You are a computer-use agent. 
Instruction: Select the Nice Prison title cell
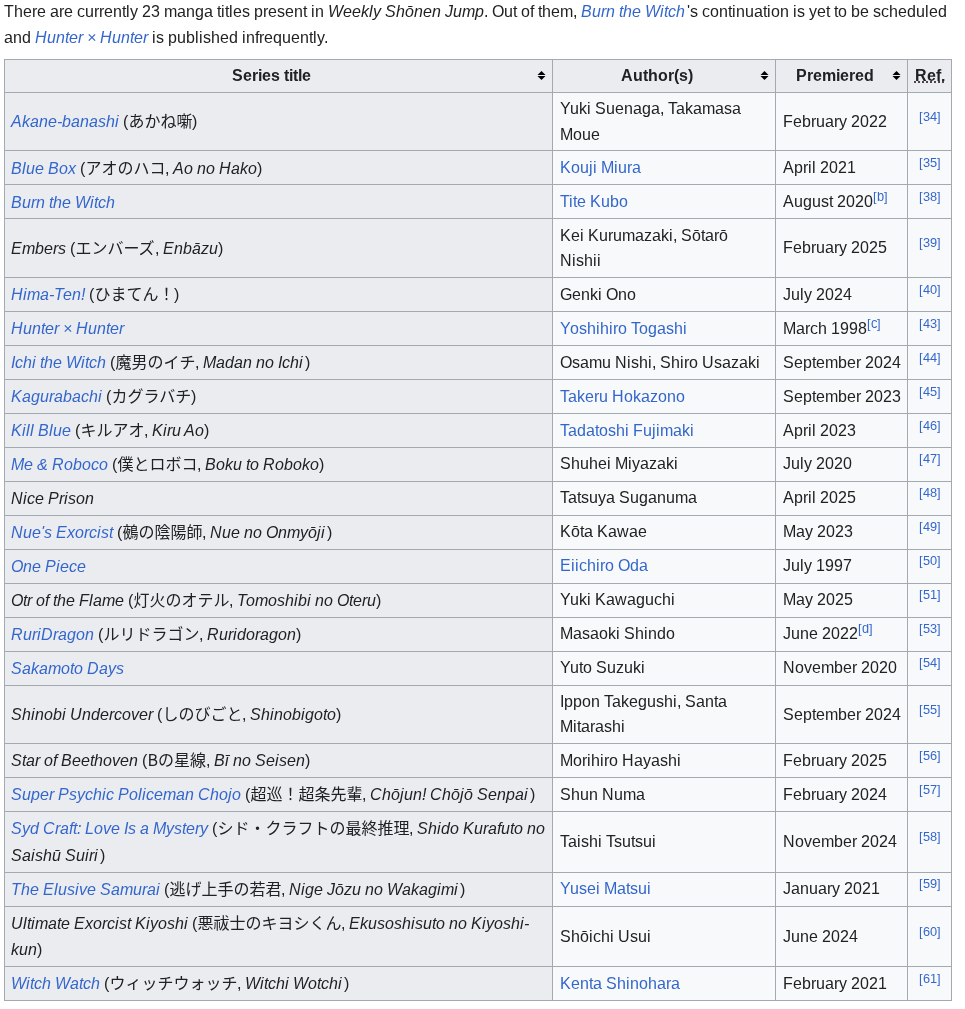click(279, 499)
